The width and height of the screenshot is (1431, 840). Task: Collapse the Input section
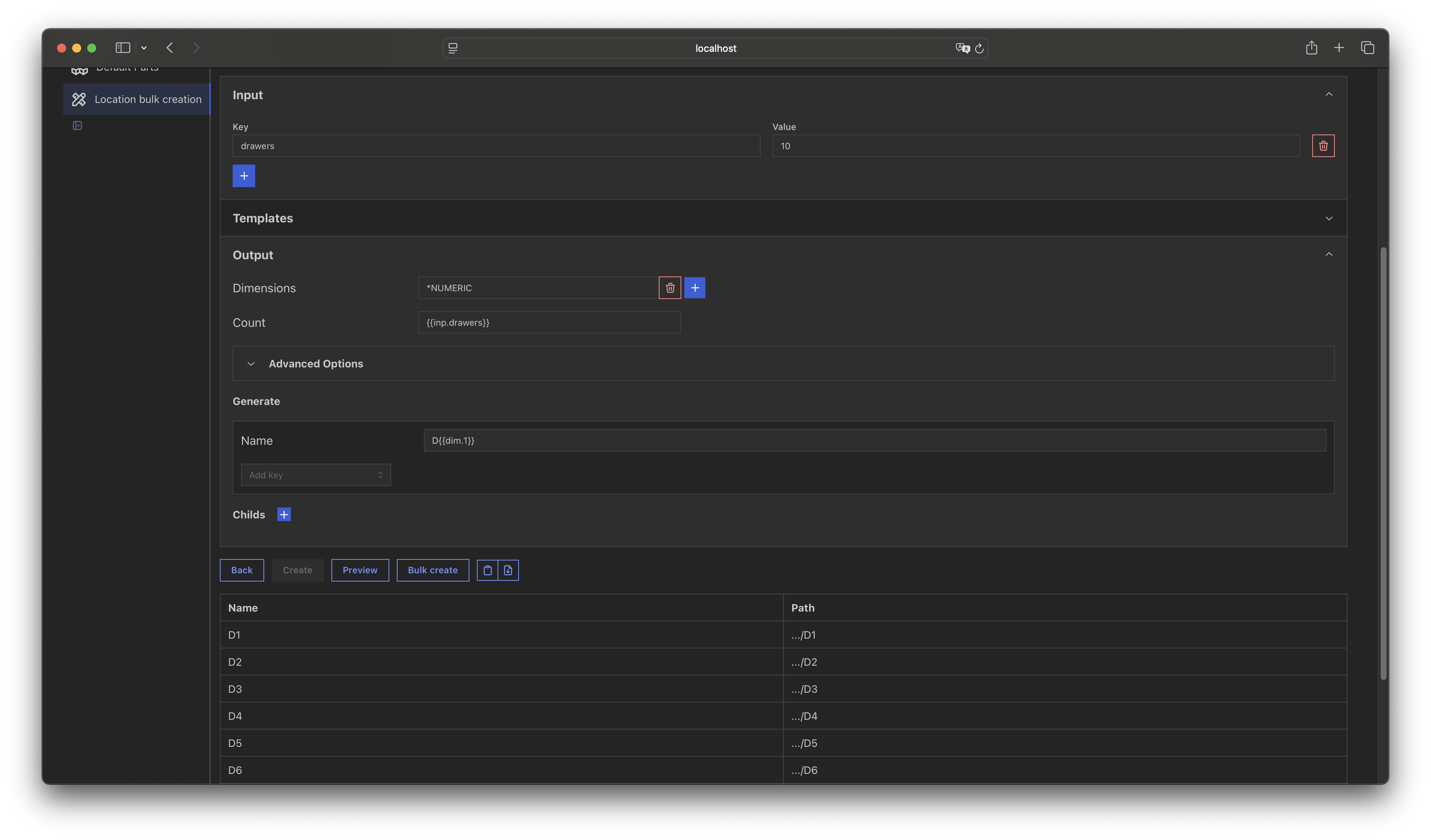[x=1328, y=95]
